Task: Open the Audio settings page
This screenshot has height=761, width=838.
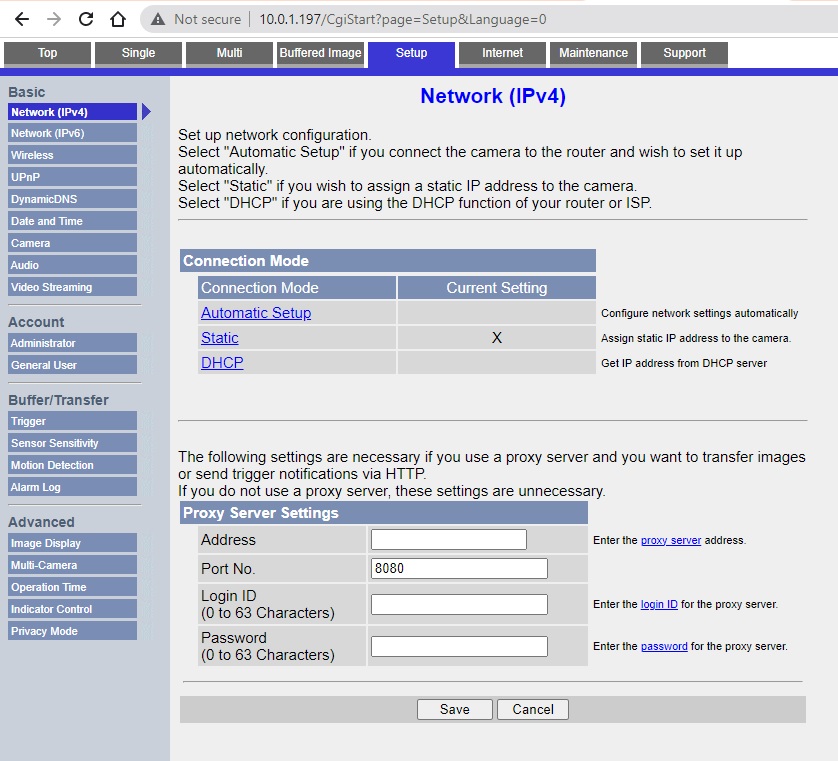Action: (x=73, y=265)
